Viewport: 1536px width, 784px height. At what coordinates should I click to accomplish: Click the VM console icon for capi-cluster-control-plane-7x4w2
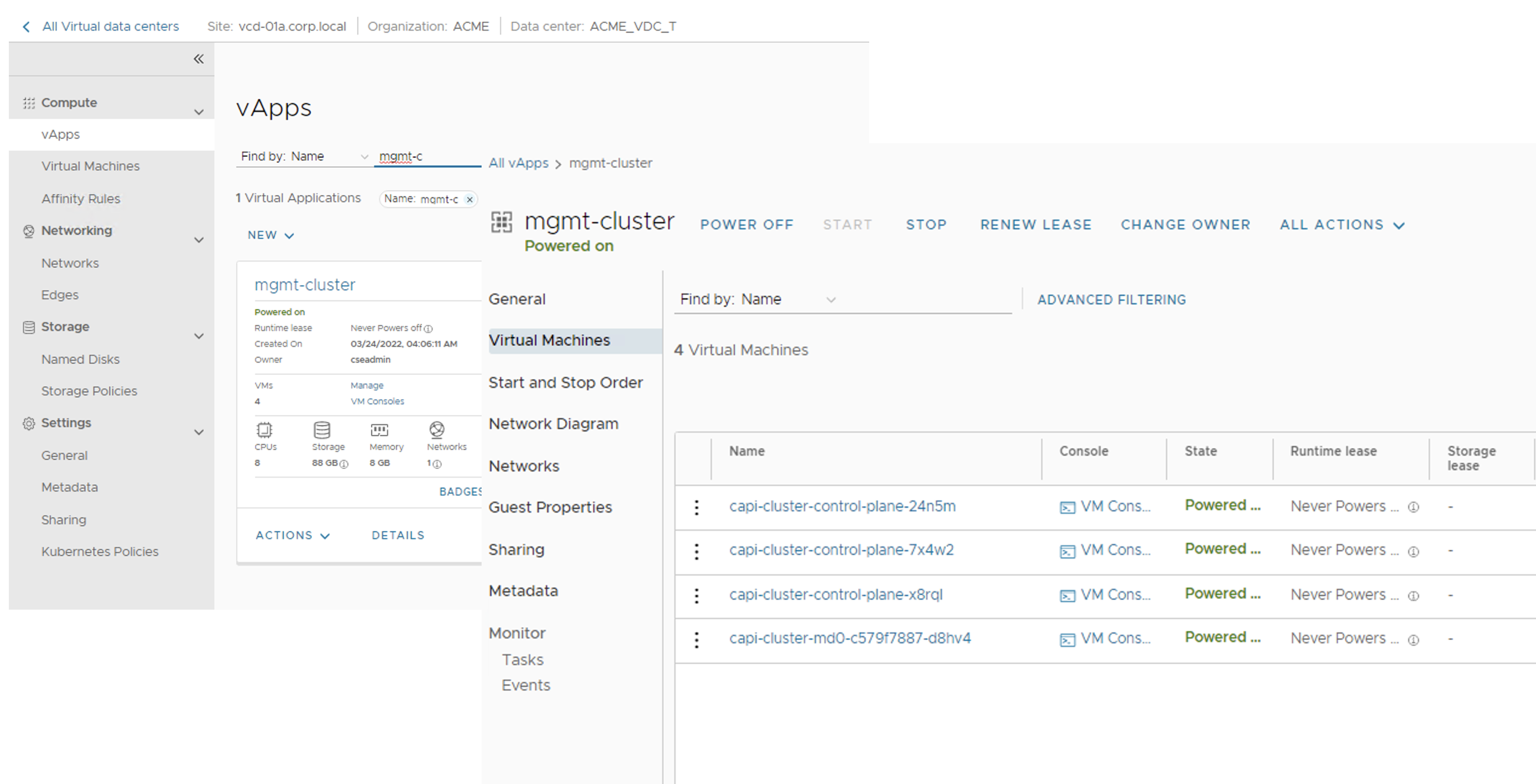pos(1067,551)
